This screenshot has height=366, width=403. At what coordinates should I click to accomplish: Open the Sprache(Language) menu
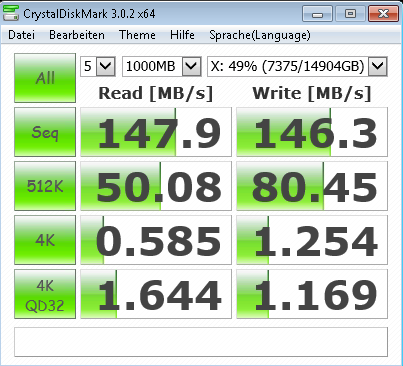tap(260, 35)
